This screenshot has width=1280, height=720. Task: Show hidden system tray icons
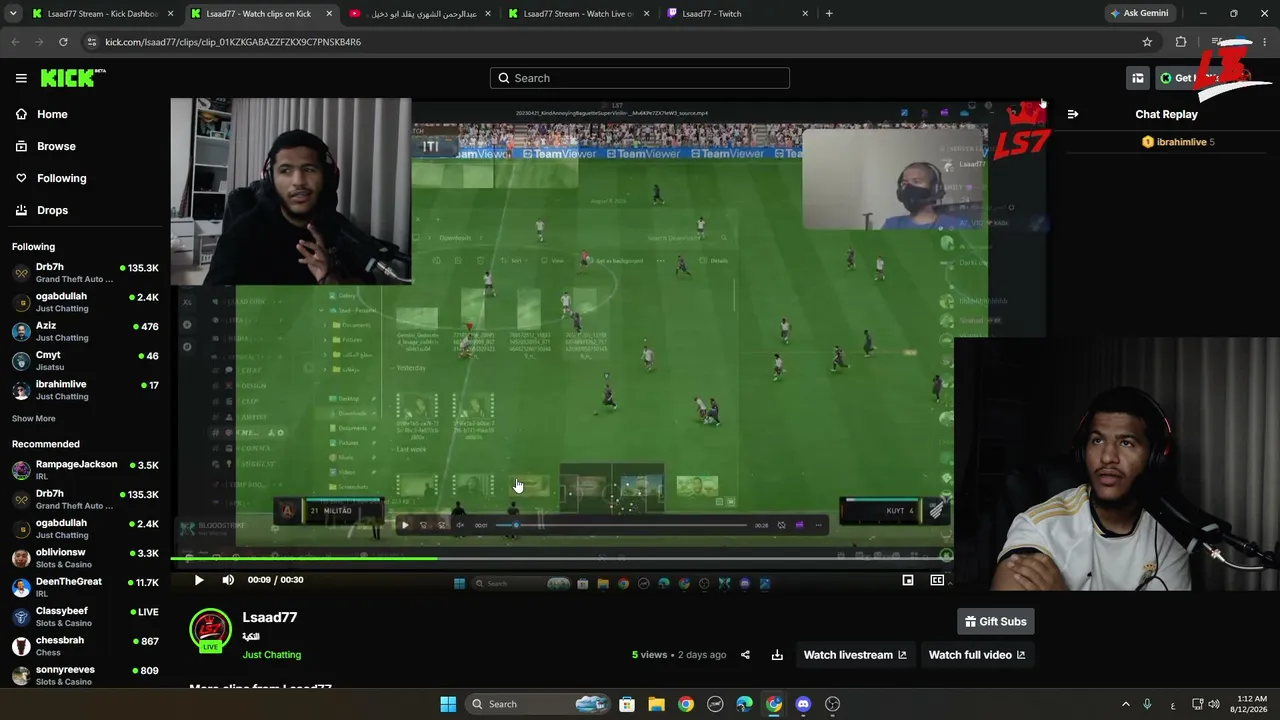(1125, 704)
